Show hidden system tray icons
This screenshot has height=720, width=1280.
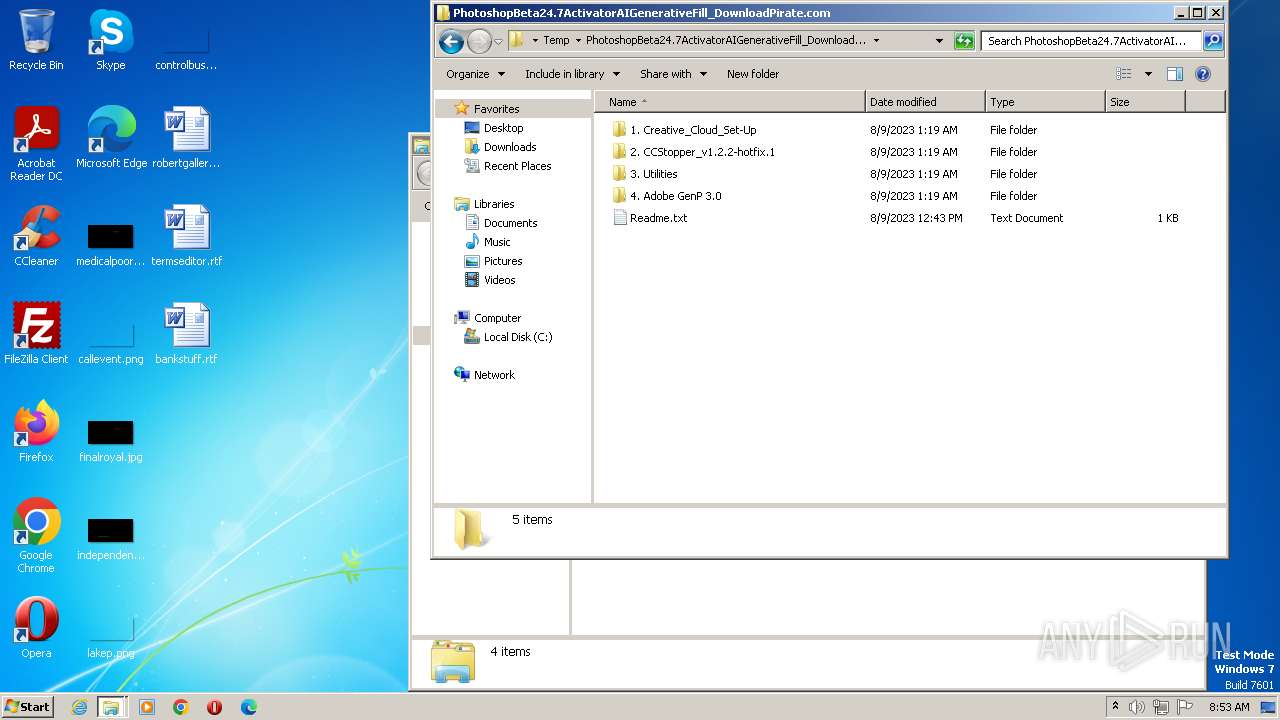1116,707
